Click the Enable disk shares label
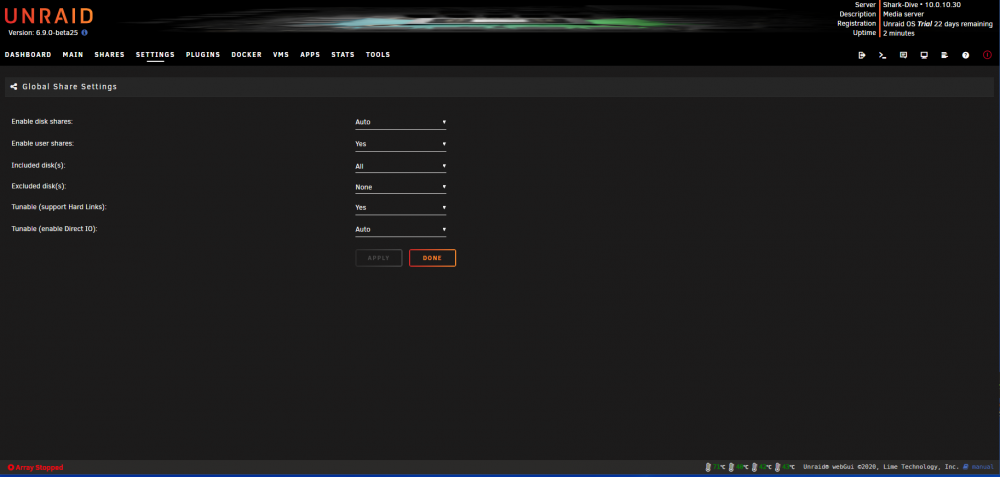Screen dimensions: 1000x477 42,121
